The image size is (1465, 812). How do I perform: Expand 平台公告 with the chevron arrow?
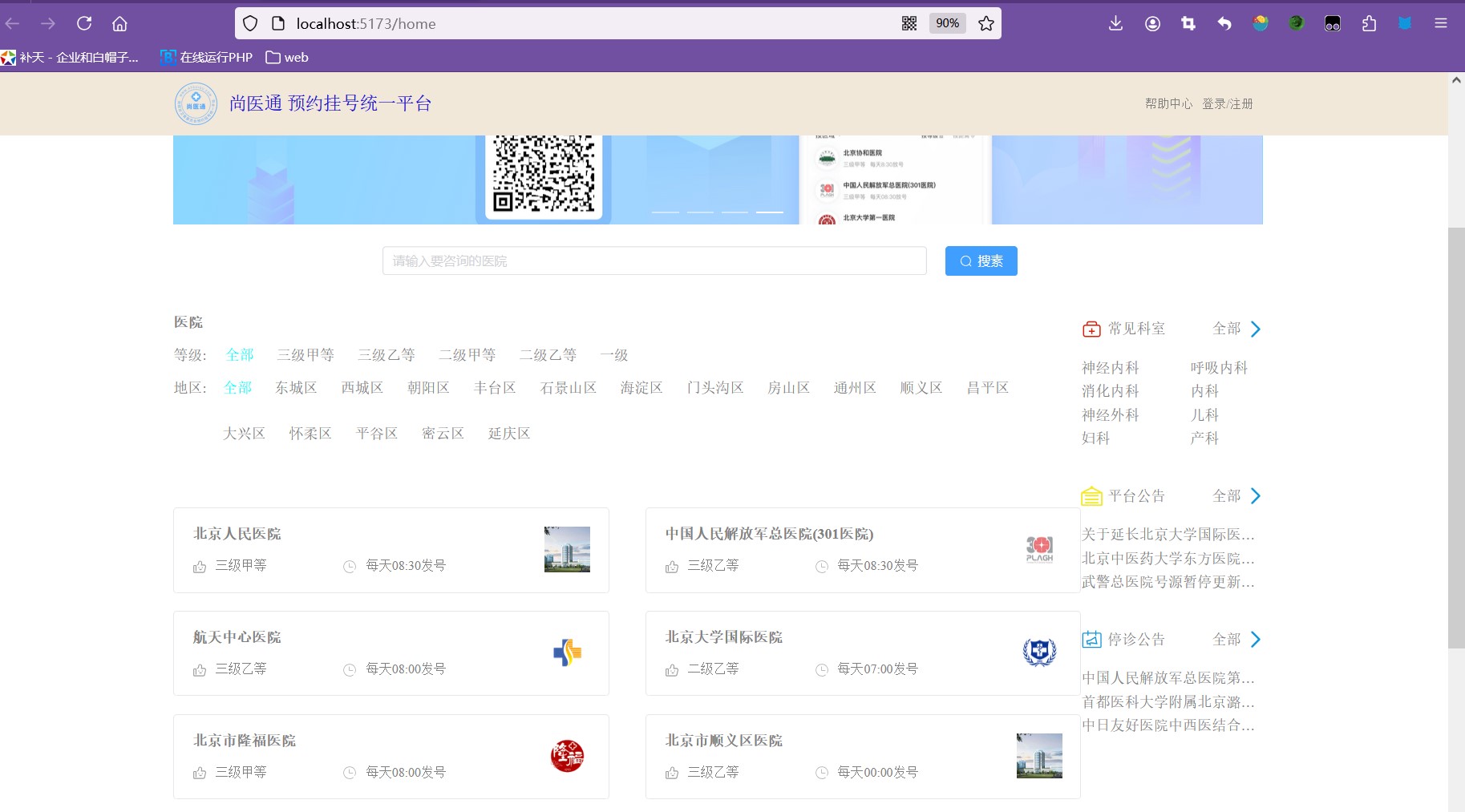click(x=1256, y=496)
